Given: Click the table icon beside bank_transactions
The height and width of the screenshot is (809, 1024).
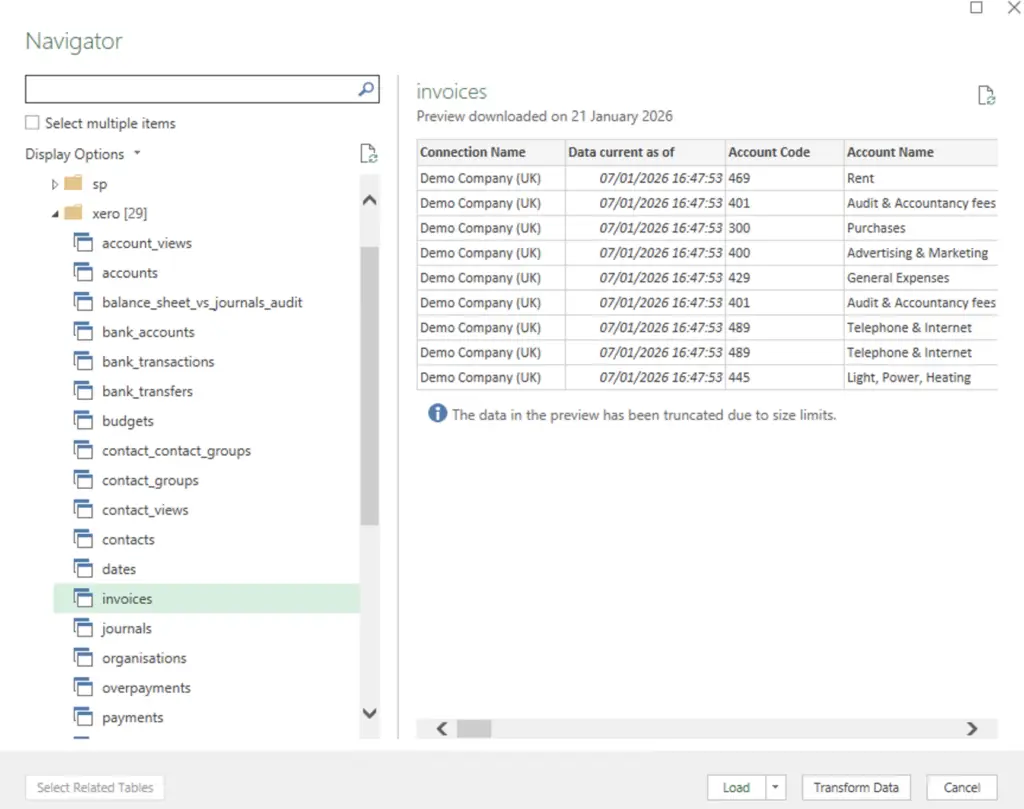Looking at the screenshot, I should pyautogui.click(x=83, y=361).
